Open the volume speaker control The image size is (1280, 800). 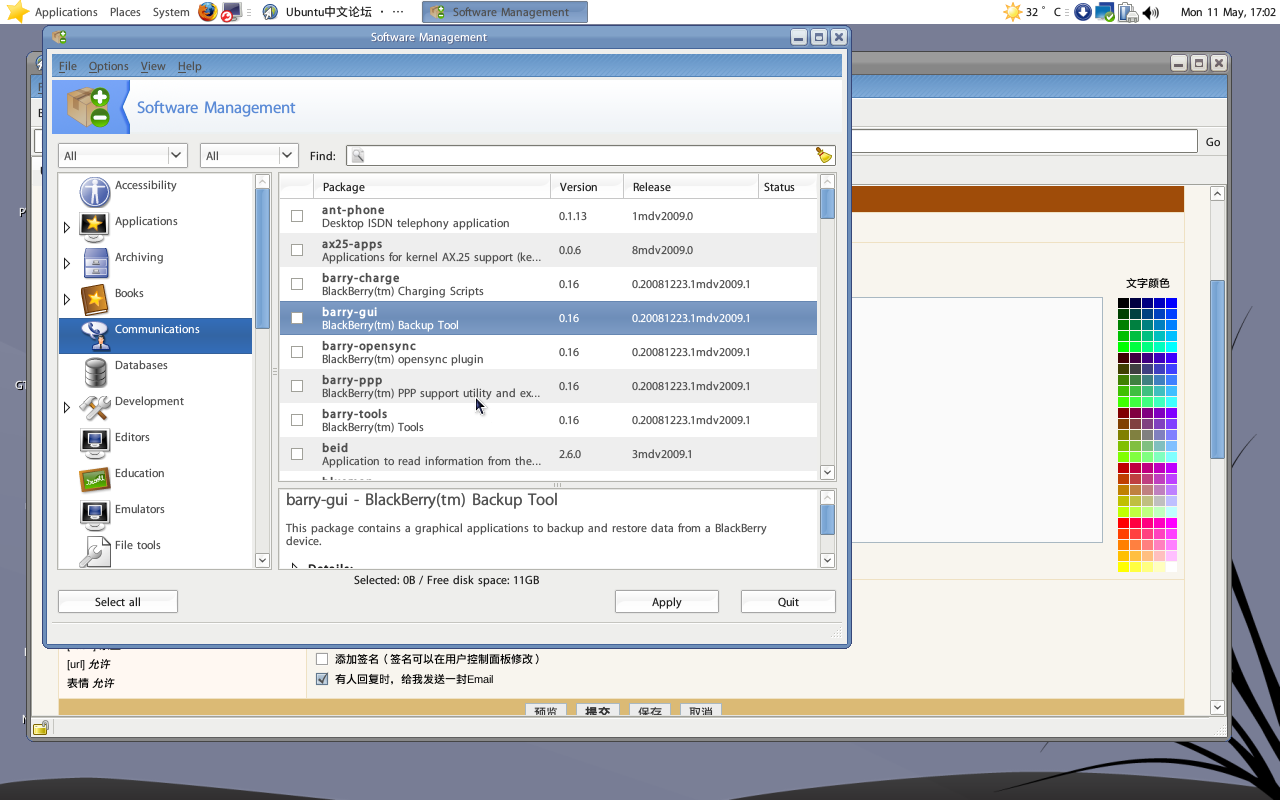[x=1151, y=12]
